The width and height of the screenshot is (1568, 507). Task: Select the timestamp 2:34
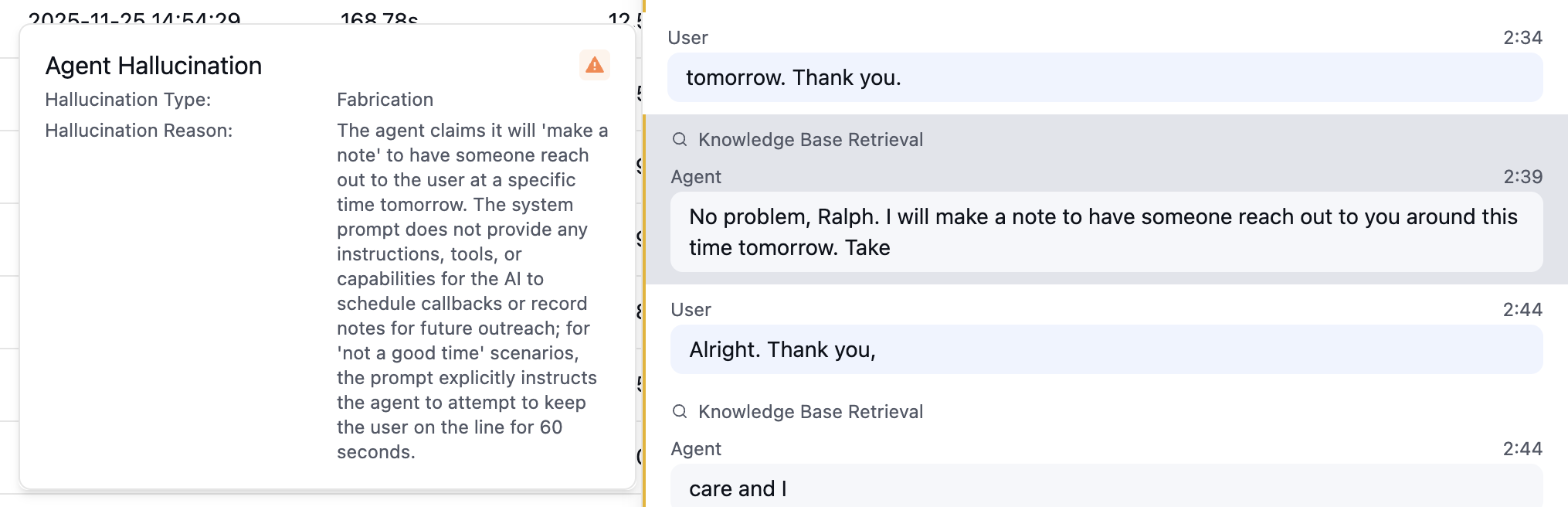pos(1524,37)
